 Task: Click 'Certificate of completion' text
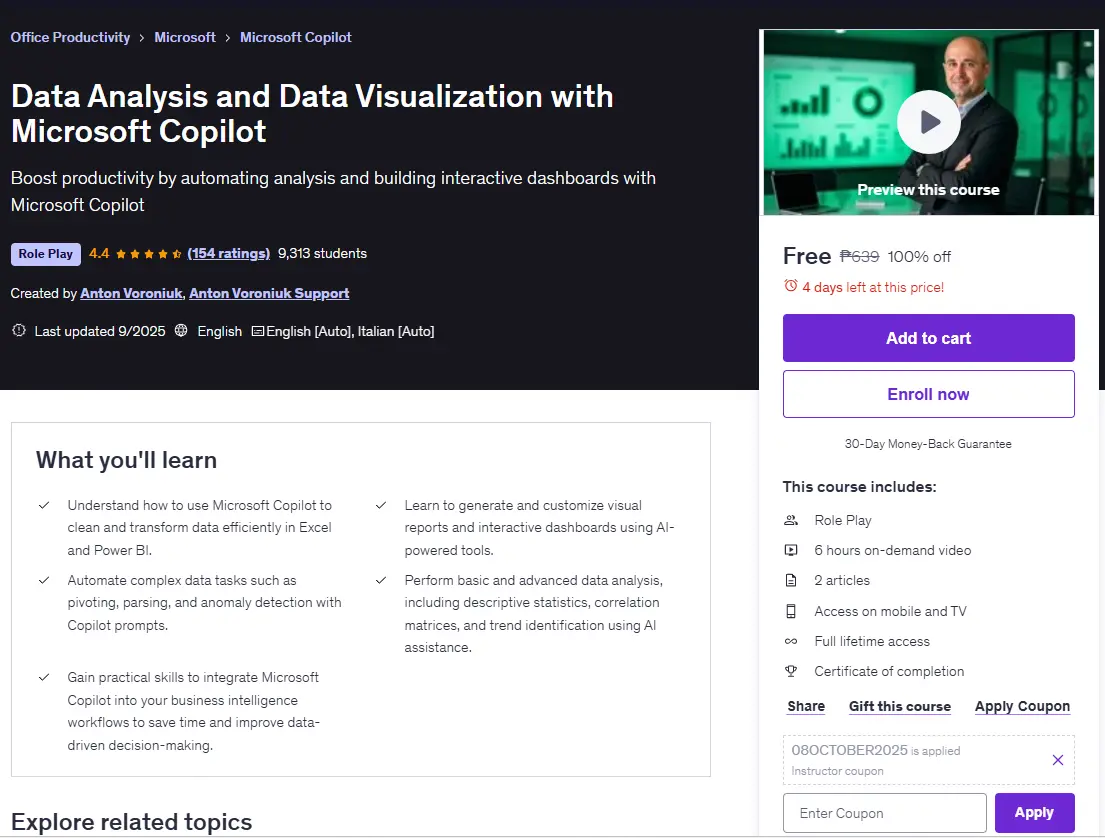click(889, 672)
